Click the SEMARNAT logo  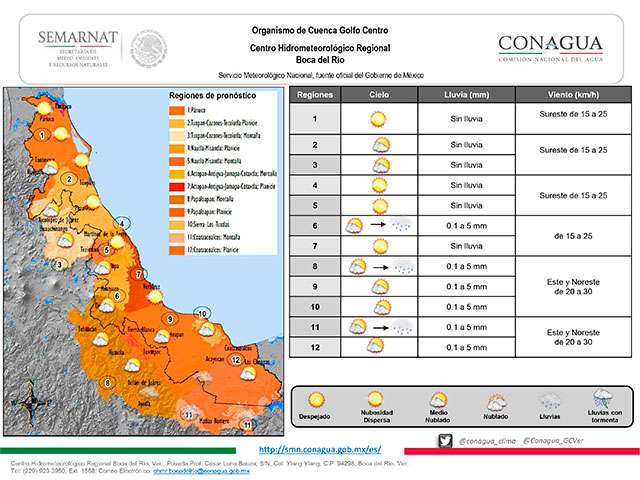[77, 45]
